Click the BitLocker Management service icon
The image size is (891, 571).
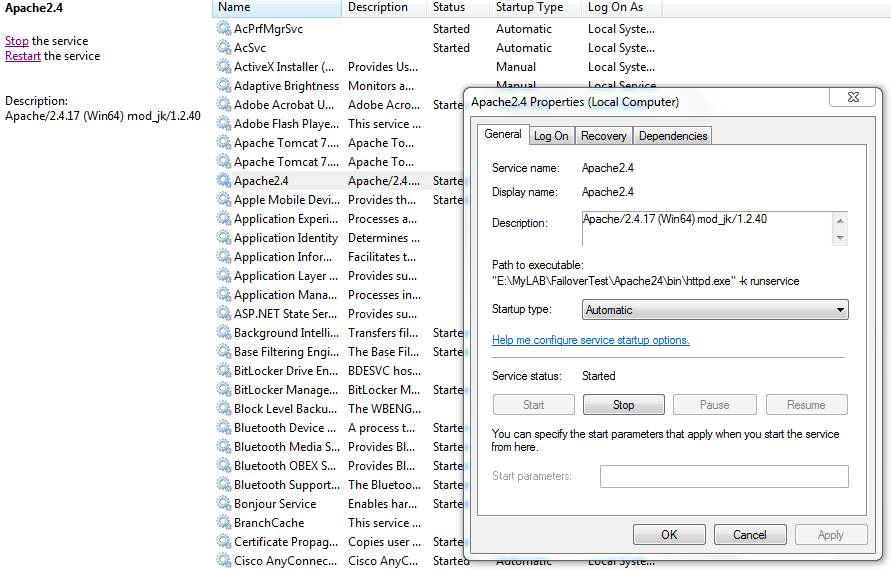(223, 389)
